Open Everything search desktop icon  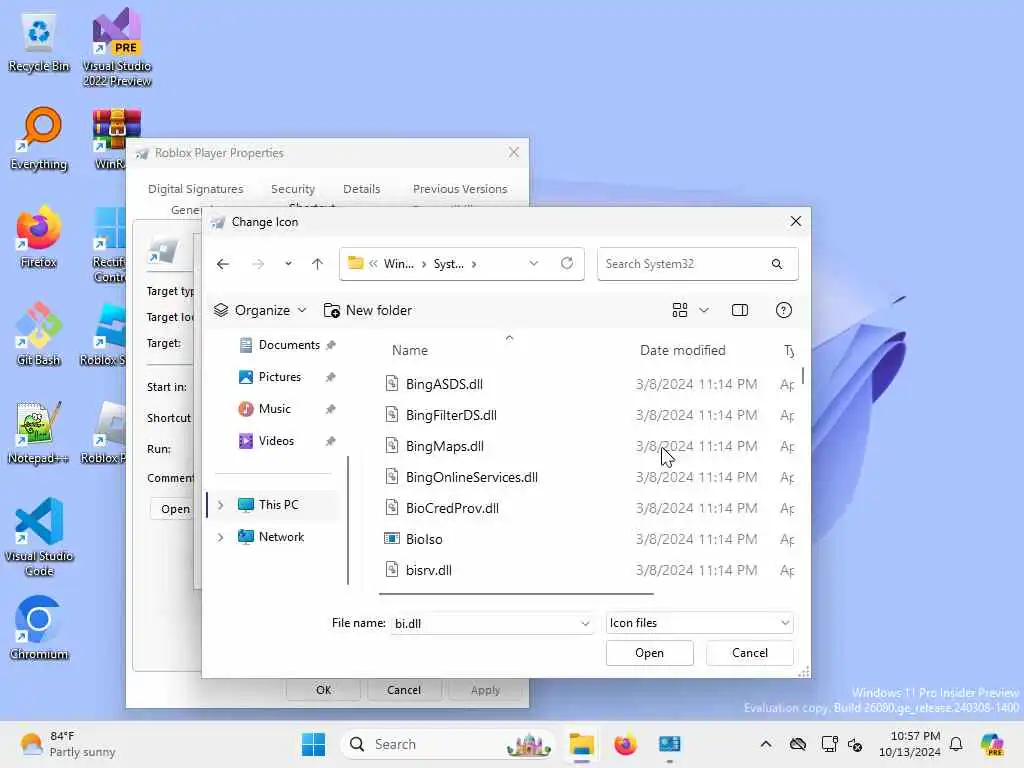pyautogui.click(x=39, y=139)
